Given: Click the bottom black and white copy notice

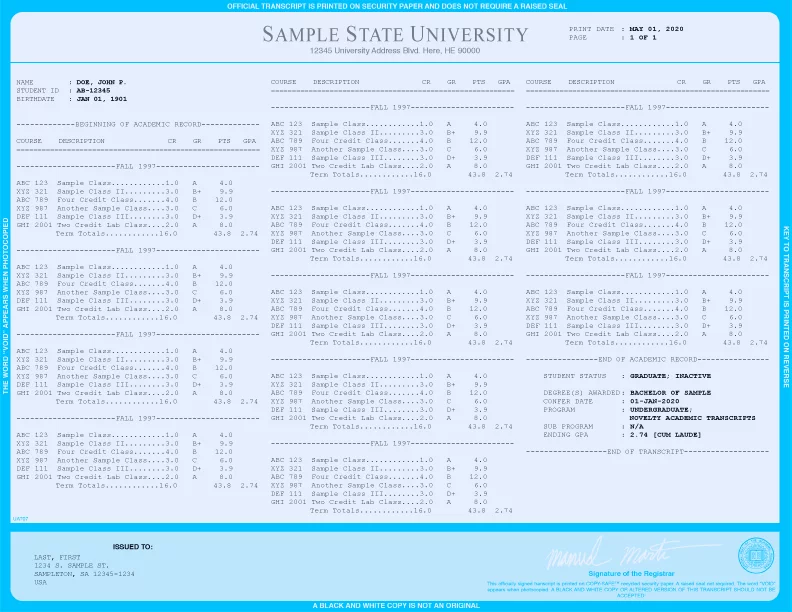Looking at the screenshot, I should point(396,605).
